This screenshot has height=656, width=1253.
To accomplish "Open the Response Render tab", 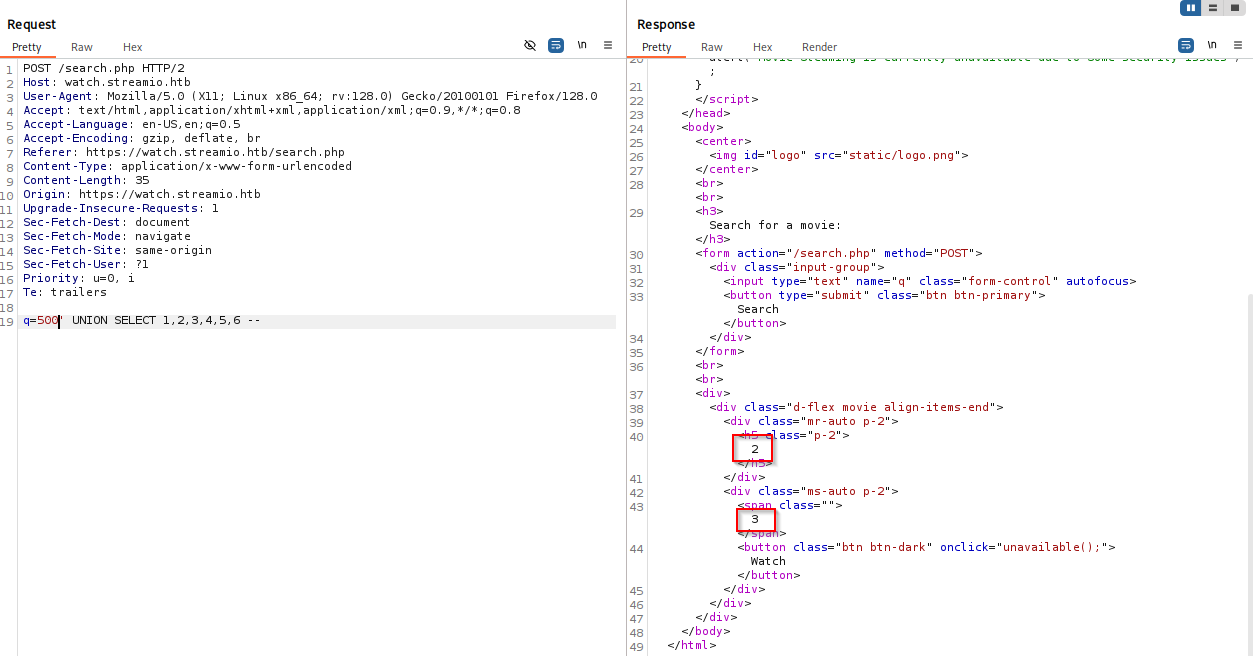I will coord(820,47).
